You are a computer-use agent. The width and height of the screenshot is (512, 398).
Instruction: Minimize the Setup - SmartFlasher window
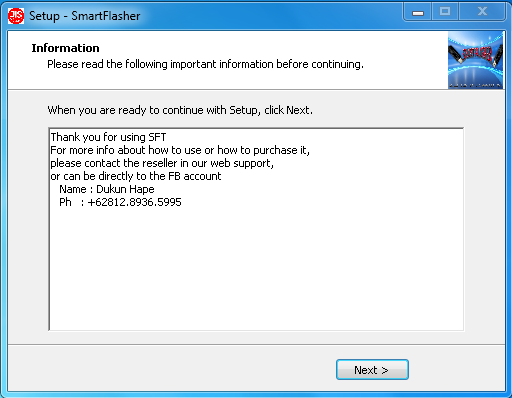coord(418,12)
